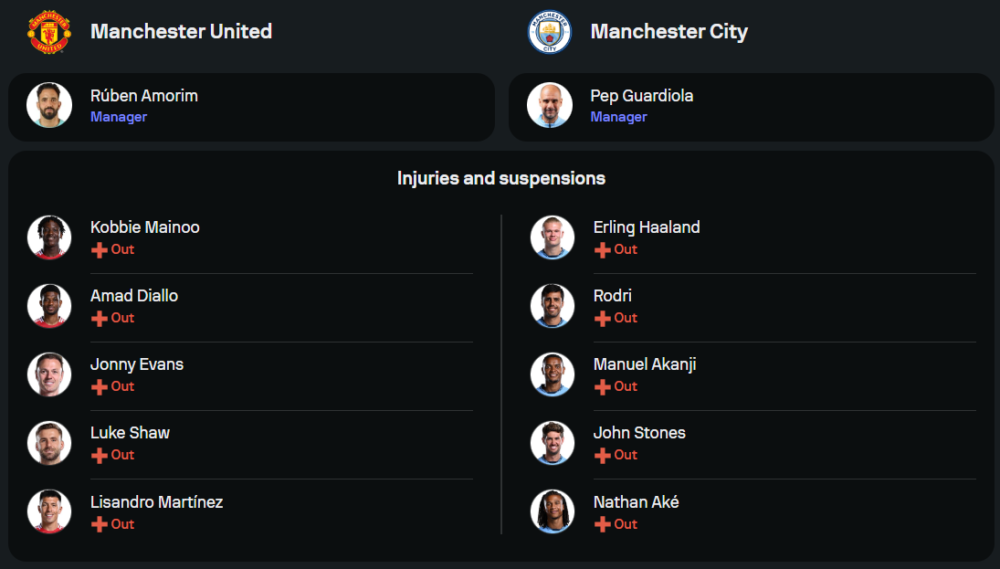Click the injury cross icon under Luke Shaw

click(x=99, y=455)
